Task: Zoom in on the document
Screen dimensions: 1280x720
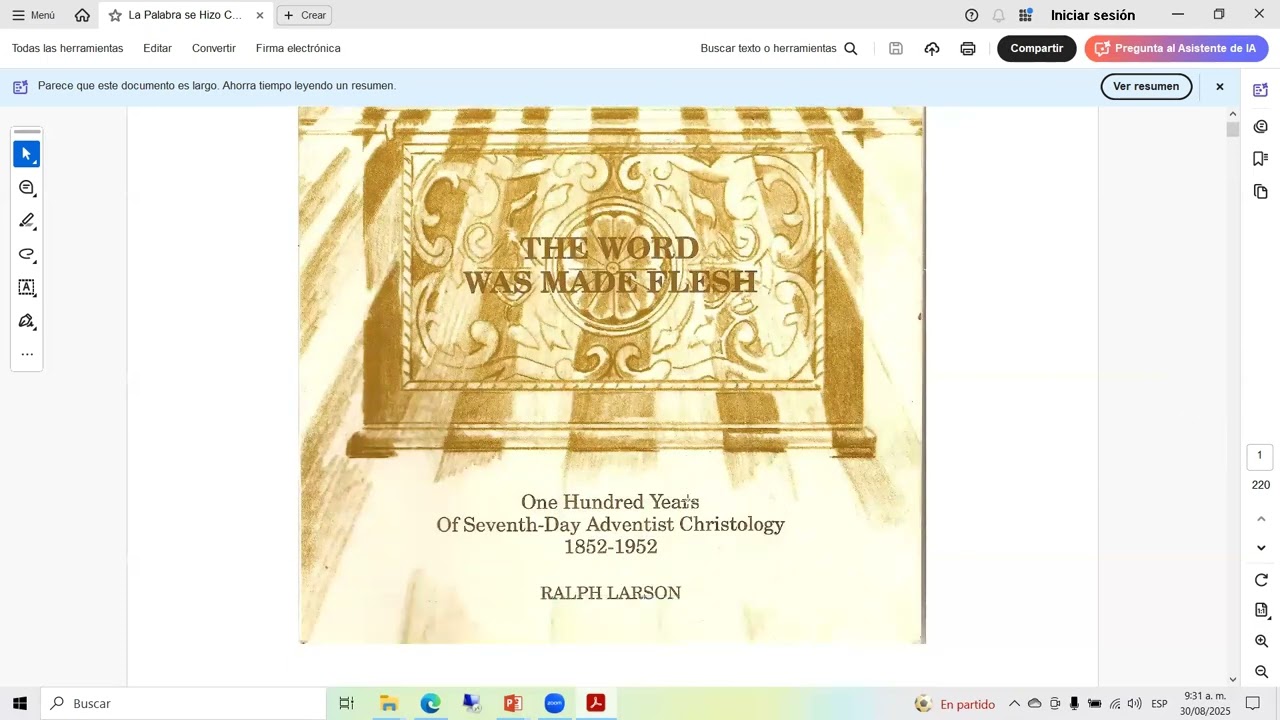Action: click(x=1261, y=641)
